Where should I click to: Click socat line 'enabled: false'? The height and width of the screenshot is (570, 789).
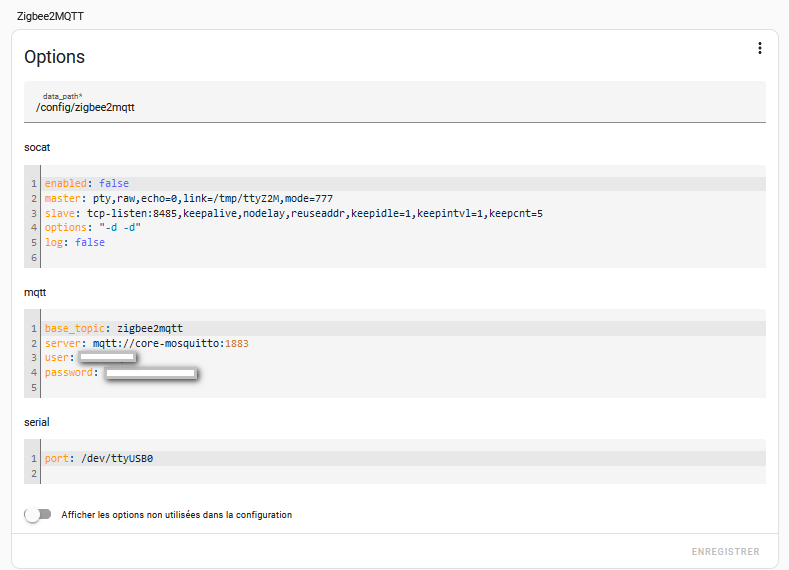point(403,184)
